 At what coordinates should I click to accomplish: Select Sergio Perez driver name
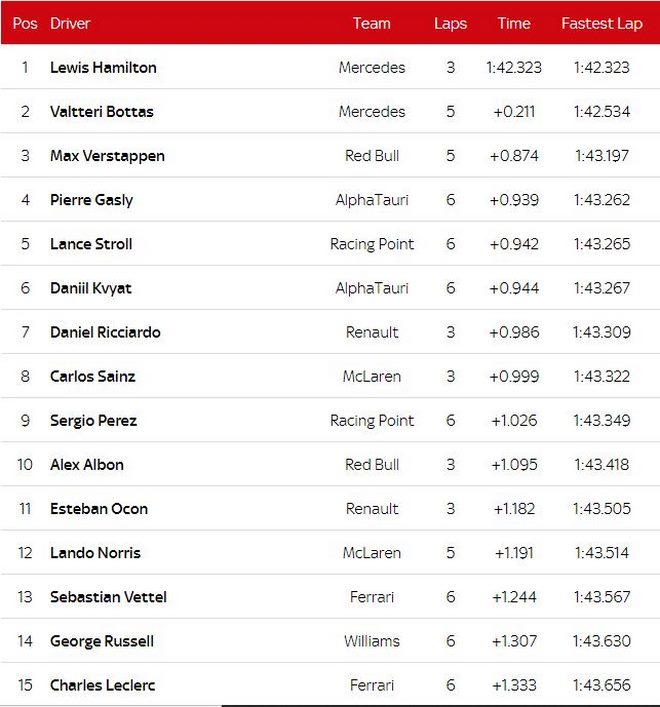point(93,421)
